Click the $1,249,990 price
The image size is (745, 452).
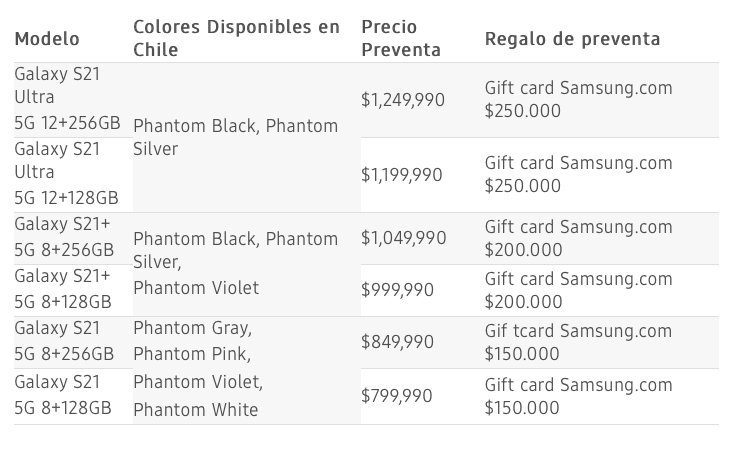[403, 100]
